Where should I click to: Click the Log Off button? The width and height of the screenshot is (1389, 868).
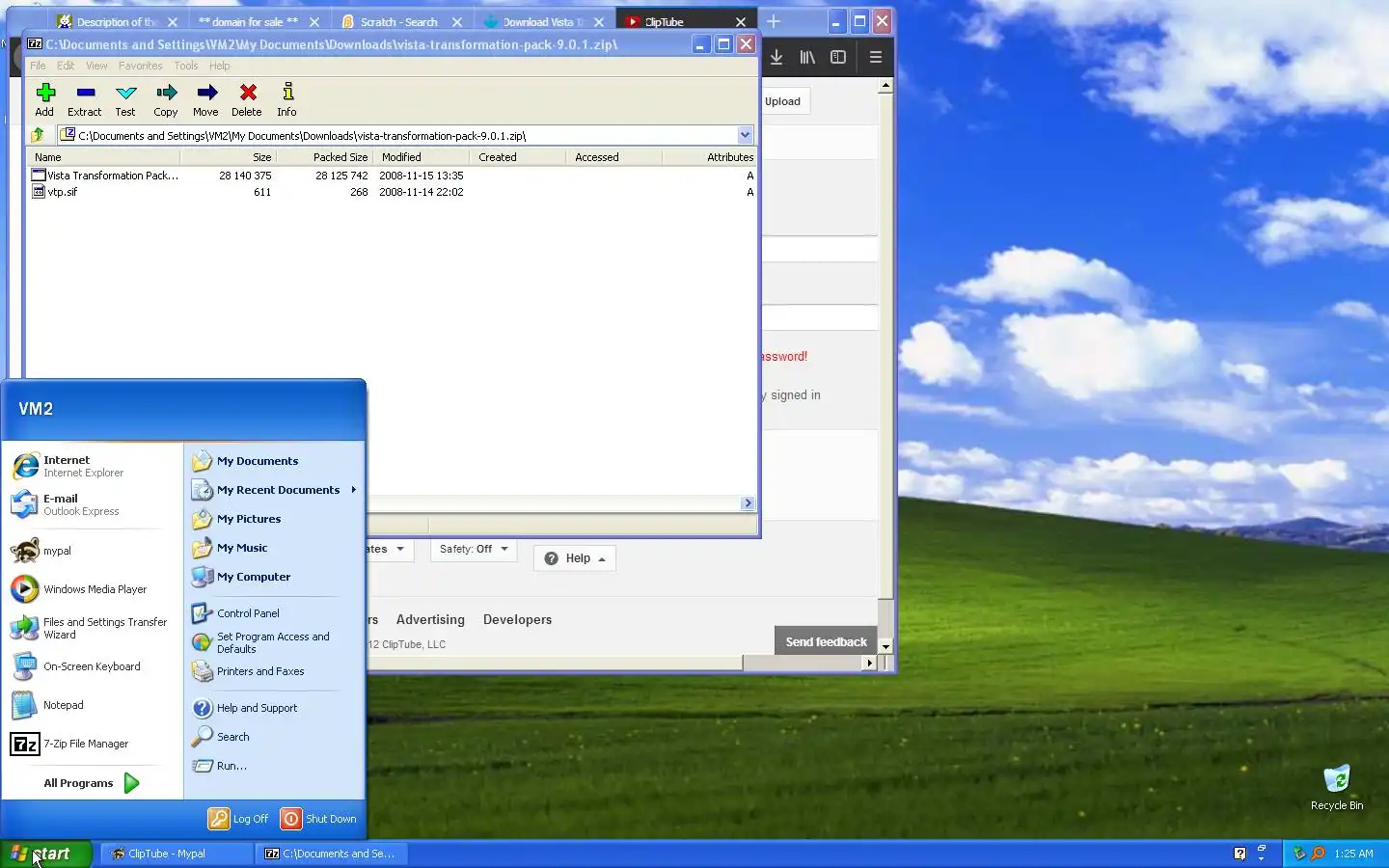coord(239,819)
